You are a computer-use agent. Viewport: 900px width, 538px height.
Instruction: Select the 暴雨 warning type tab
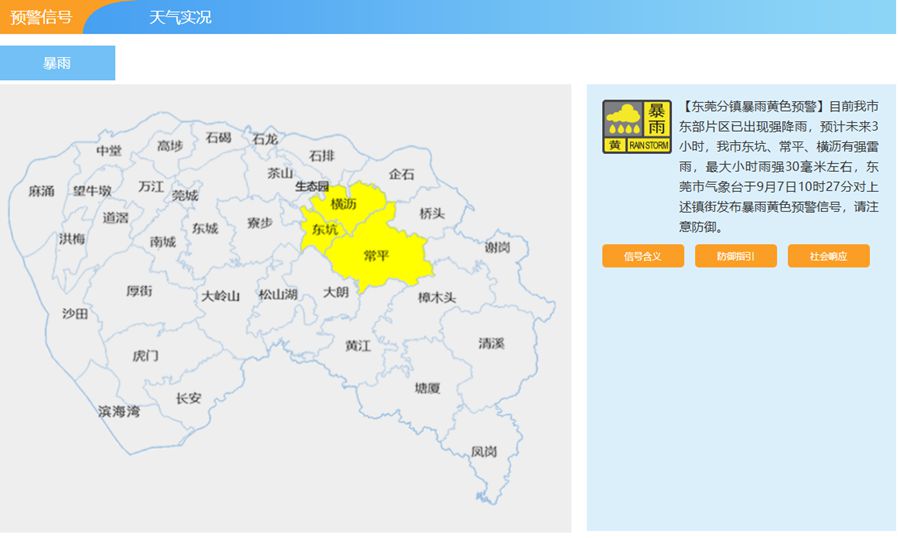57,63
